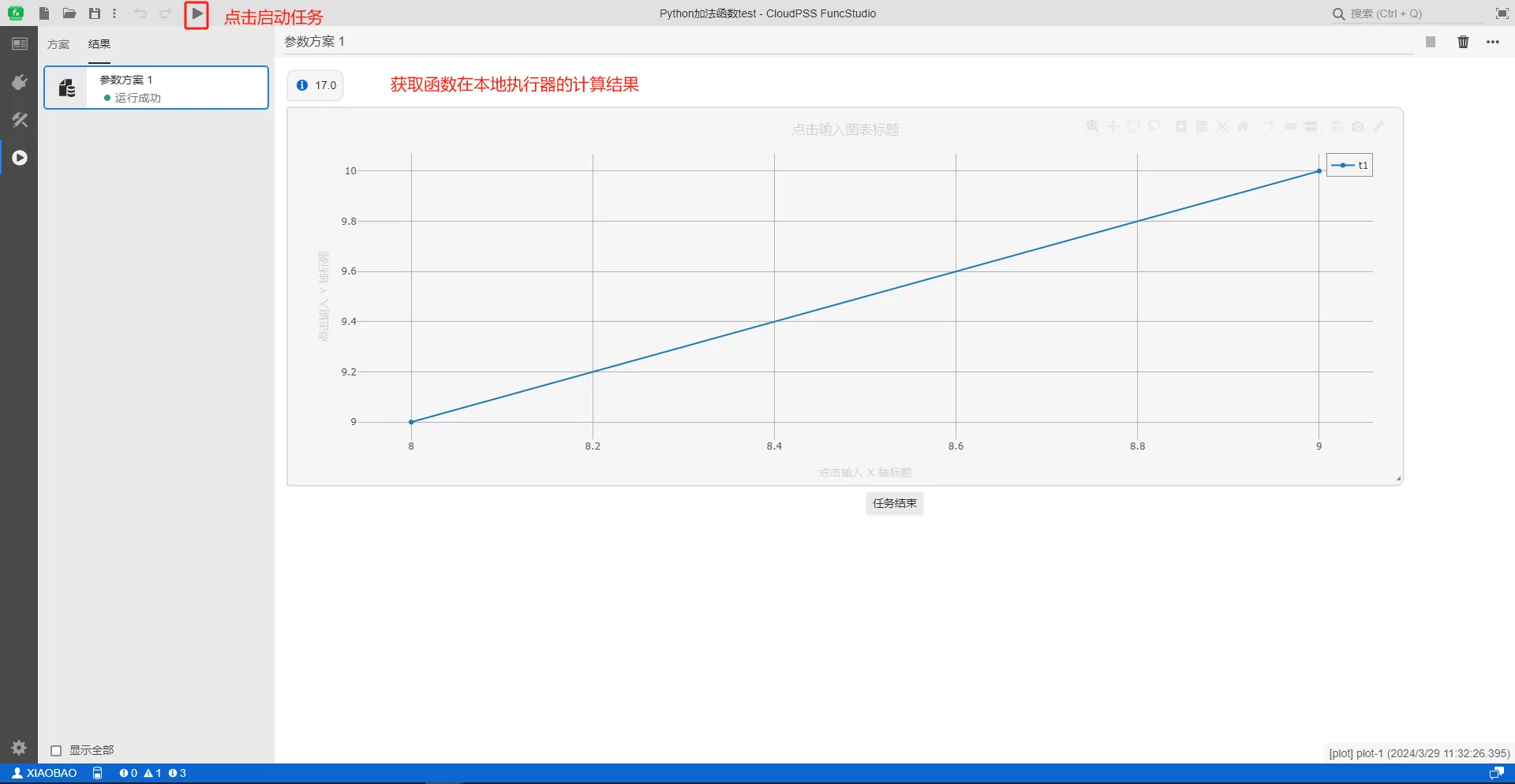Open the interface plug tab in sidebar
This screenshot has width=1515, height=784.
point(20,82)
